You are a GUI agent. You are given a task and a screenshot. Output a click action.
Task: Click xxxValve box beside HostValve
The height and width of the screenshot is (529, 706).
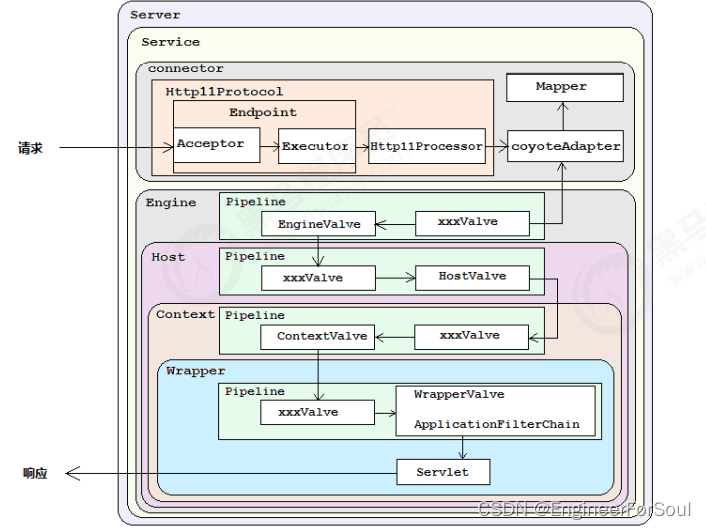[318, 278]
